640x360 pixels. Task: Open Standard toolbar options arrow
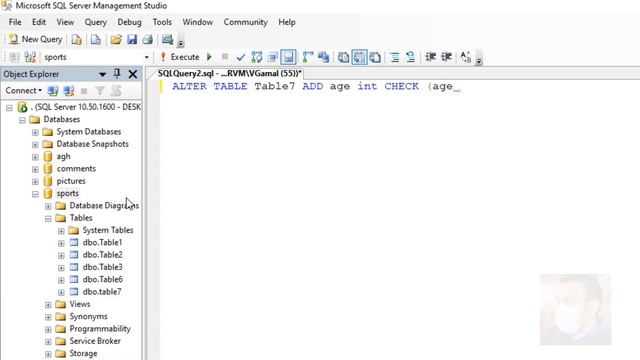coord(180,42)
